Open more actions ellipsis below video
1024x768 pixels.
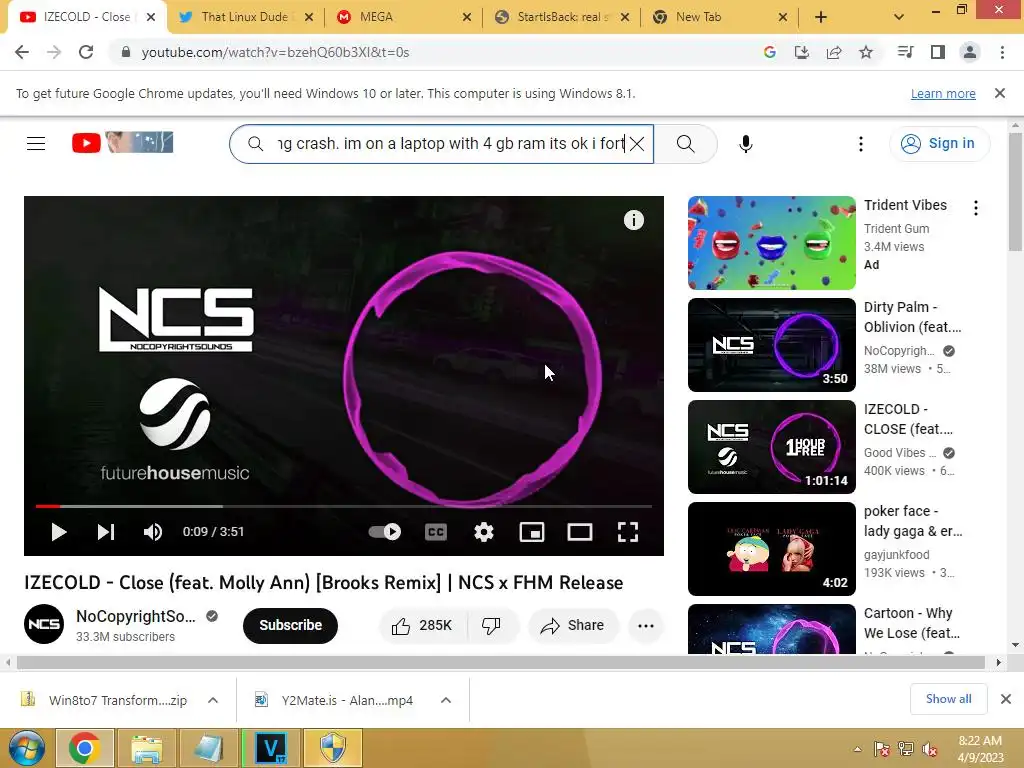coord(646,625)
